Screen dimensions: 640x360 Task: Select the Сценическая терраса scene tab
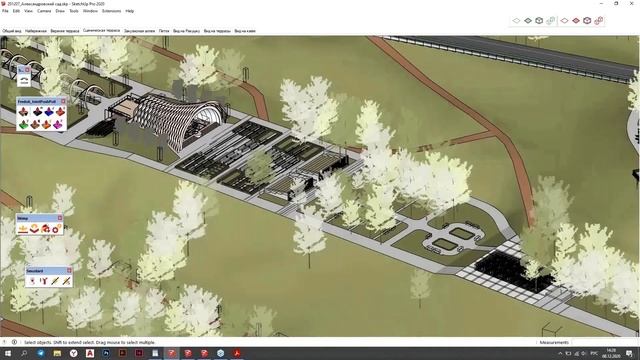point(102,31)
